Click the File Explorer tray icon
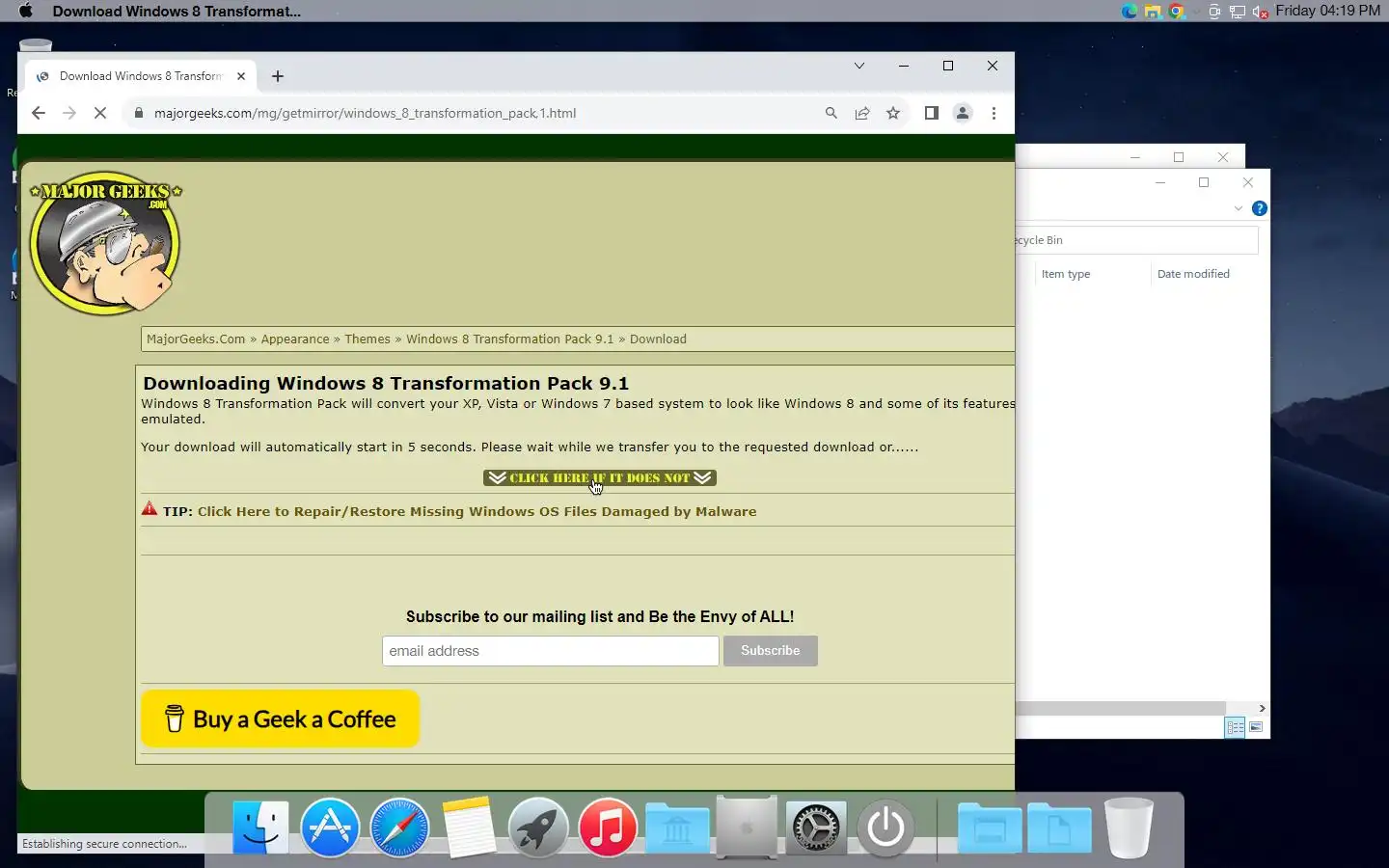 pyautogui.click(x=1153, y=12)
